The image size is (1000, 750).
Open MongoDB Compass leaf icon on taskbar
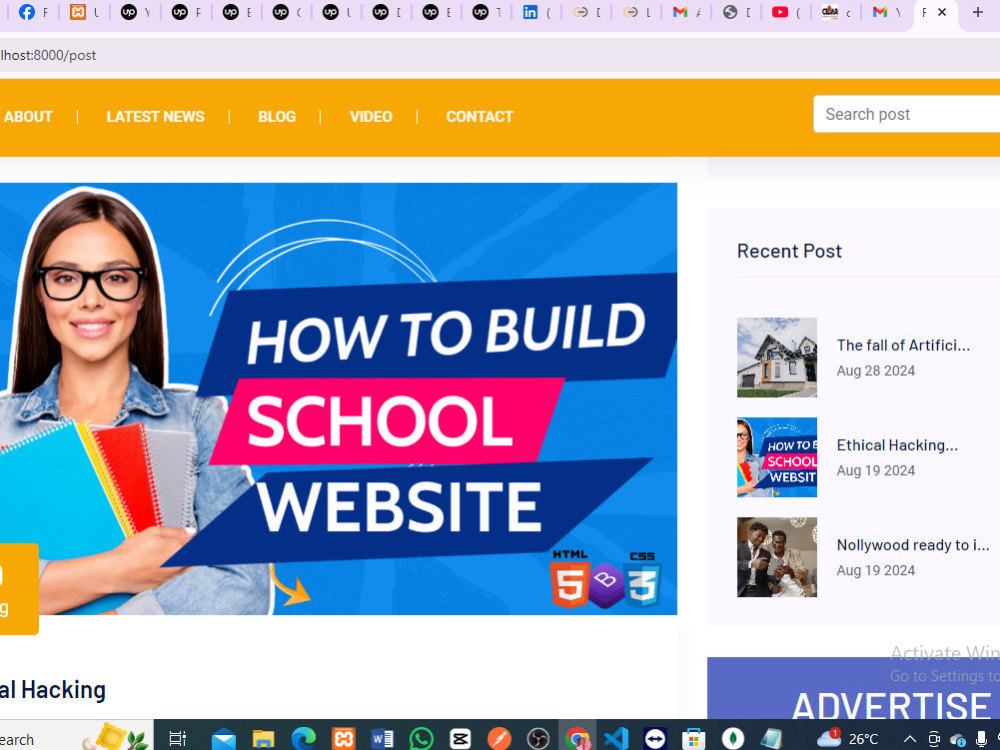point(733,739)
